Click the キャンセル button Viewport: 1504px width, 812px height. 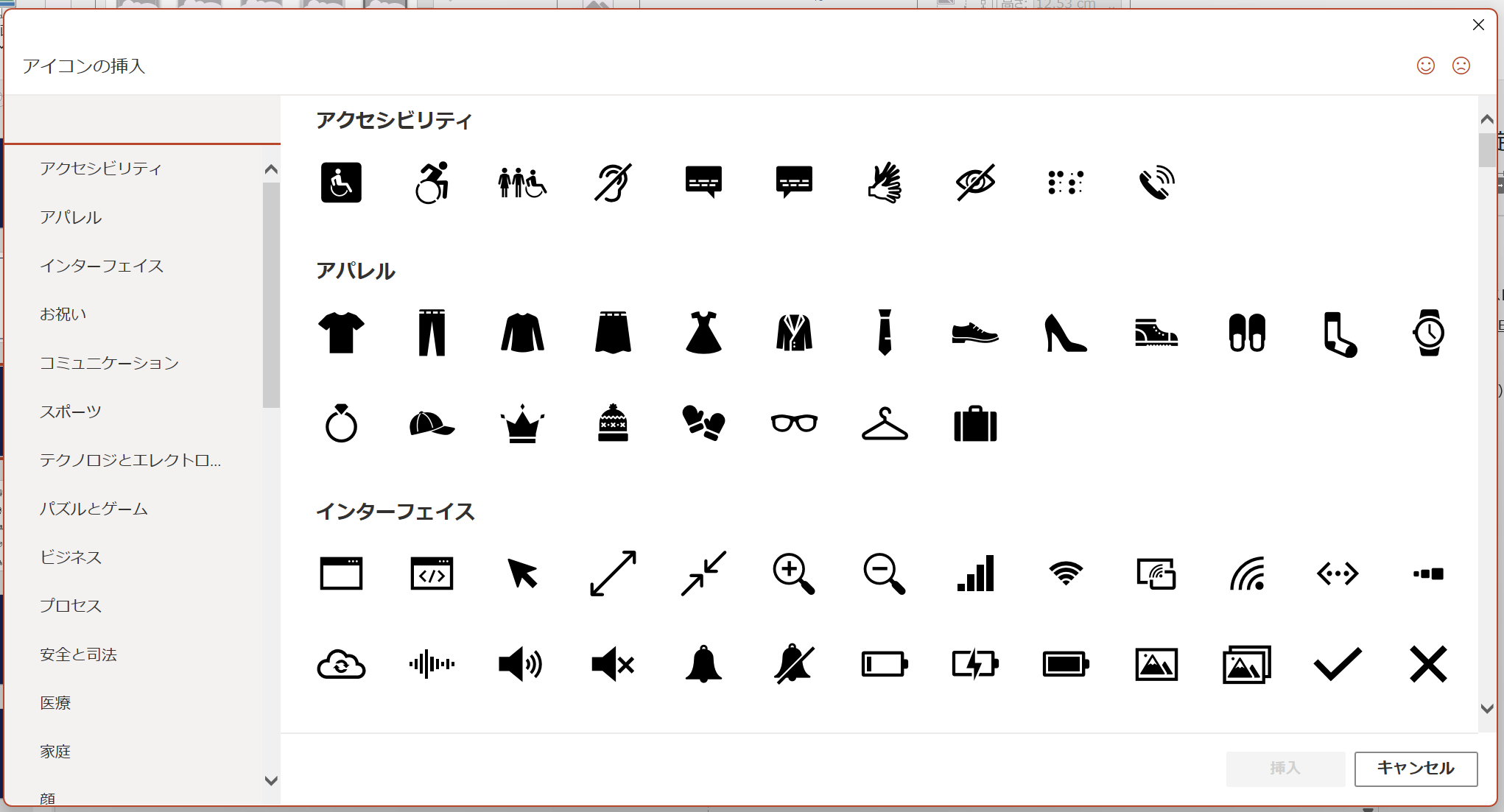pyautogui.click(x=1416, y=768)
